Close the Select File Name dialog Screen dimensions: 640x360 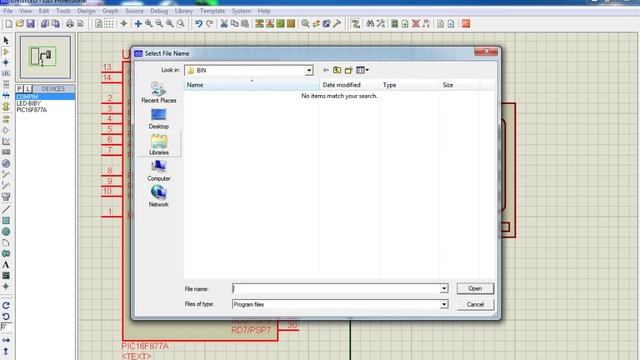point(486,51)
